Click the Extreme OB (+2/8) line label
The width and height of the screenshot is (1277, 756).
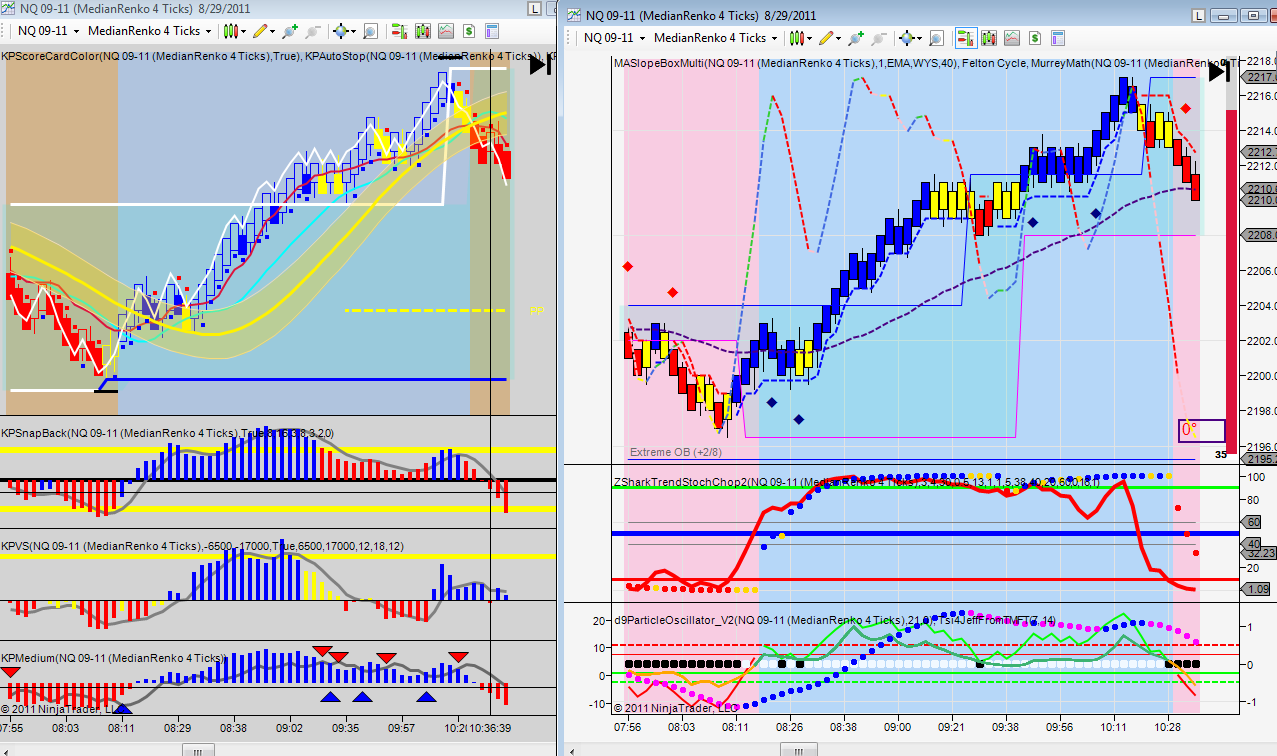tap(677, 452)
